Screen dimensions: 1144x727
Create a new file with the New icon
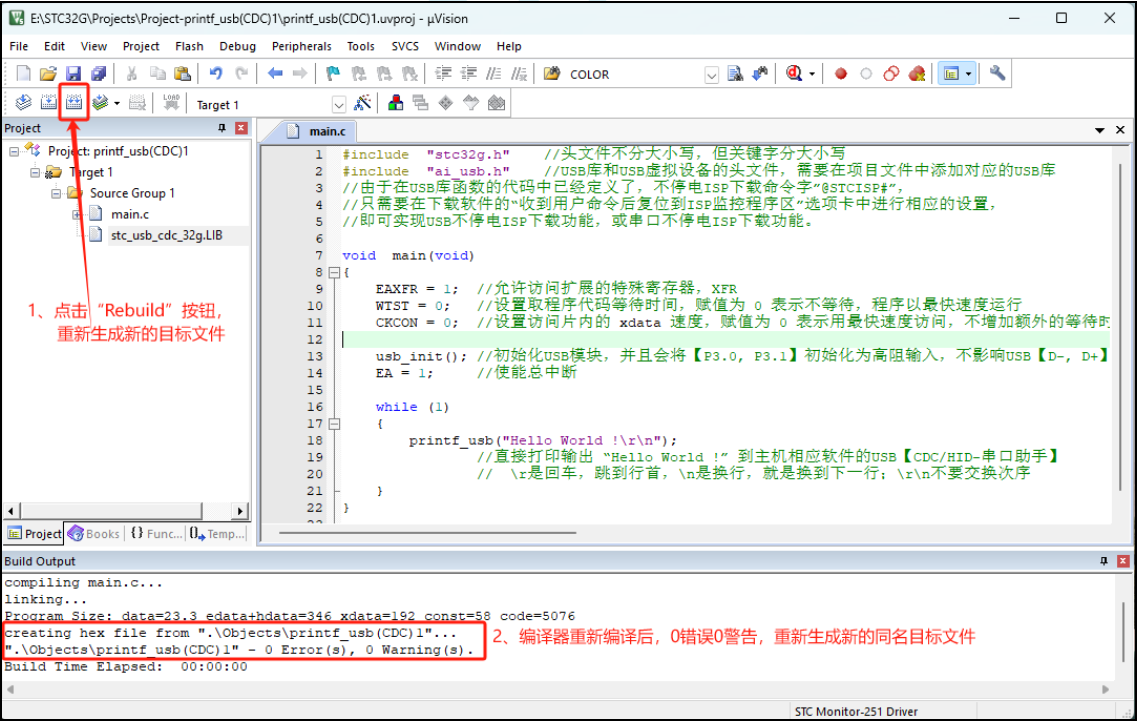click(24, 74)
